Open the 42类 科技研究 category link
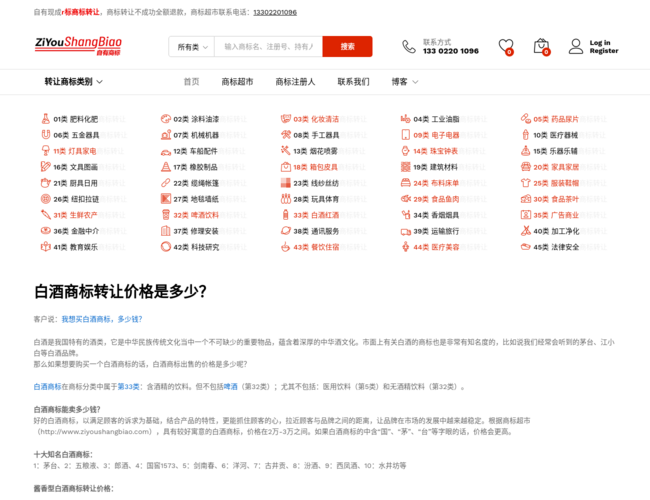The height and width of the screenshot is (500, 650). [x=196, y=247]
